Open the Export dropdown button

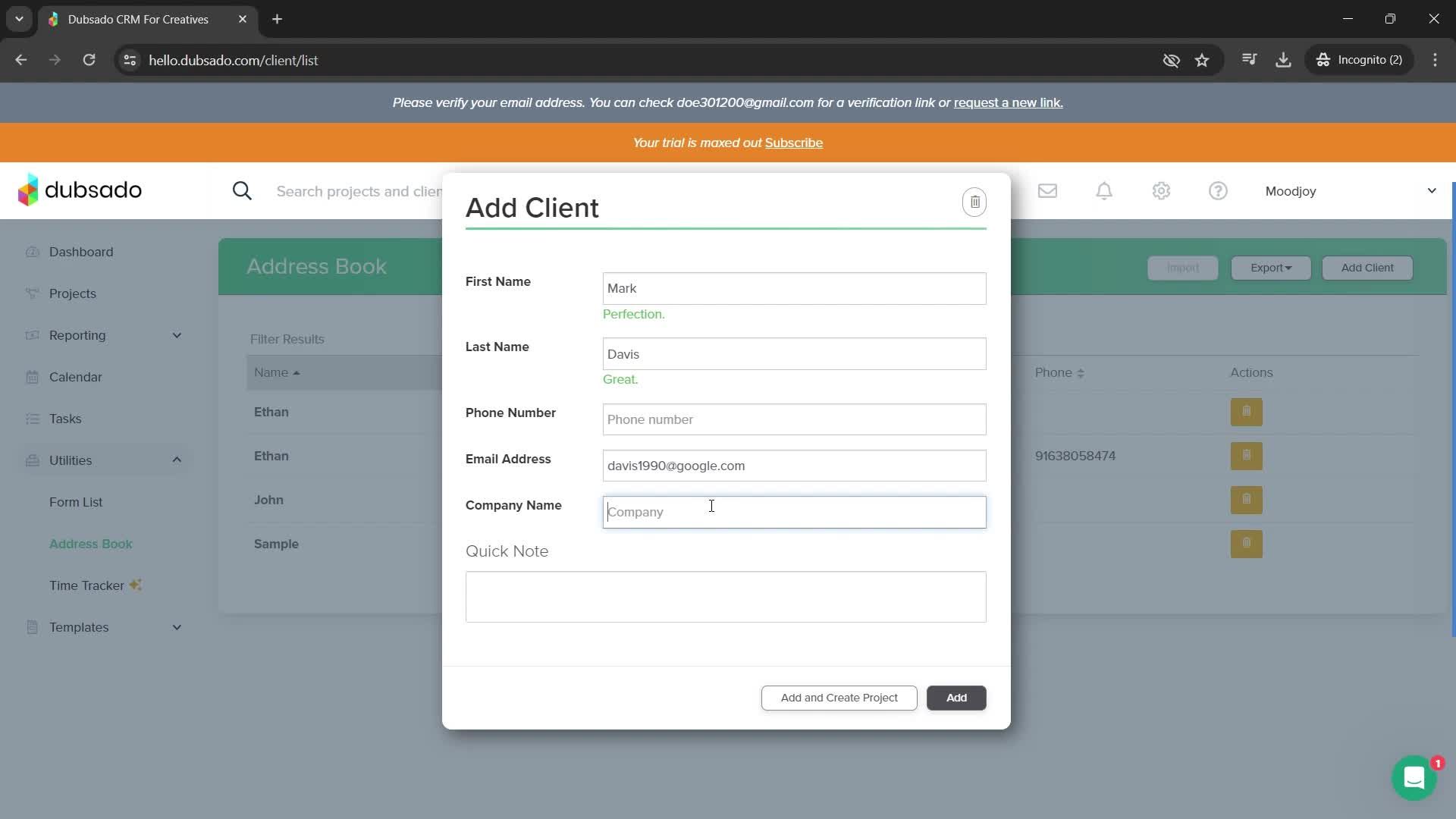[x=1270, y=268]
